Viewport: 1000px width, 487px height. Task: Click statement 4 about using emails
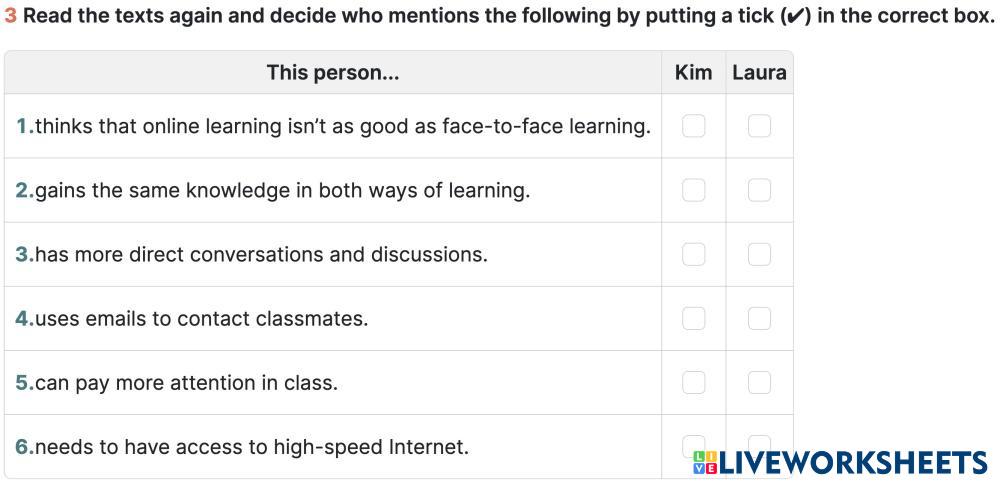(192, 318)
